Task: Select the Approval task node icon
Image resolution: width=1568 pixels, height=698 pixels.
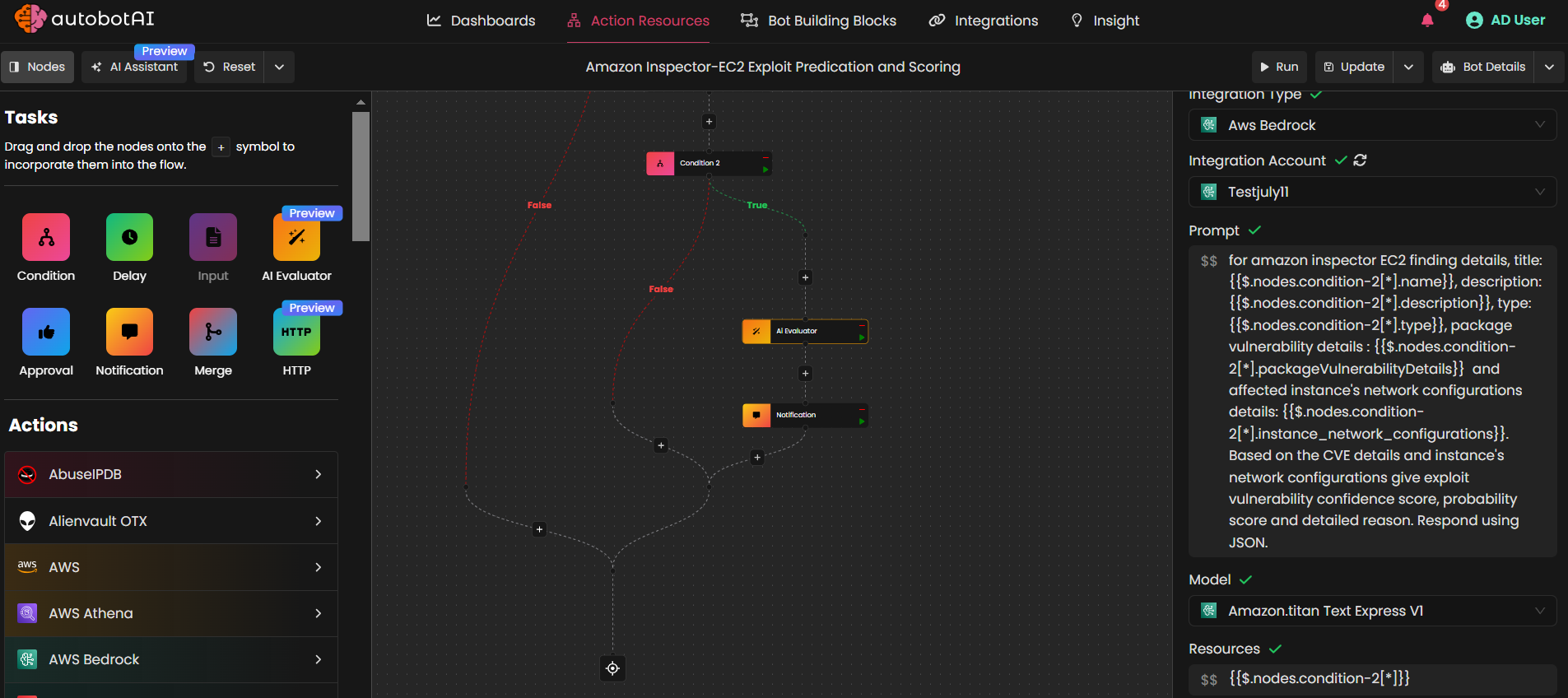Action: (46, 332)
